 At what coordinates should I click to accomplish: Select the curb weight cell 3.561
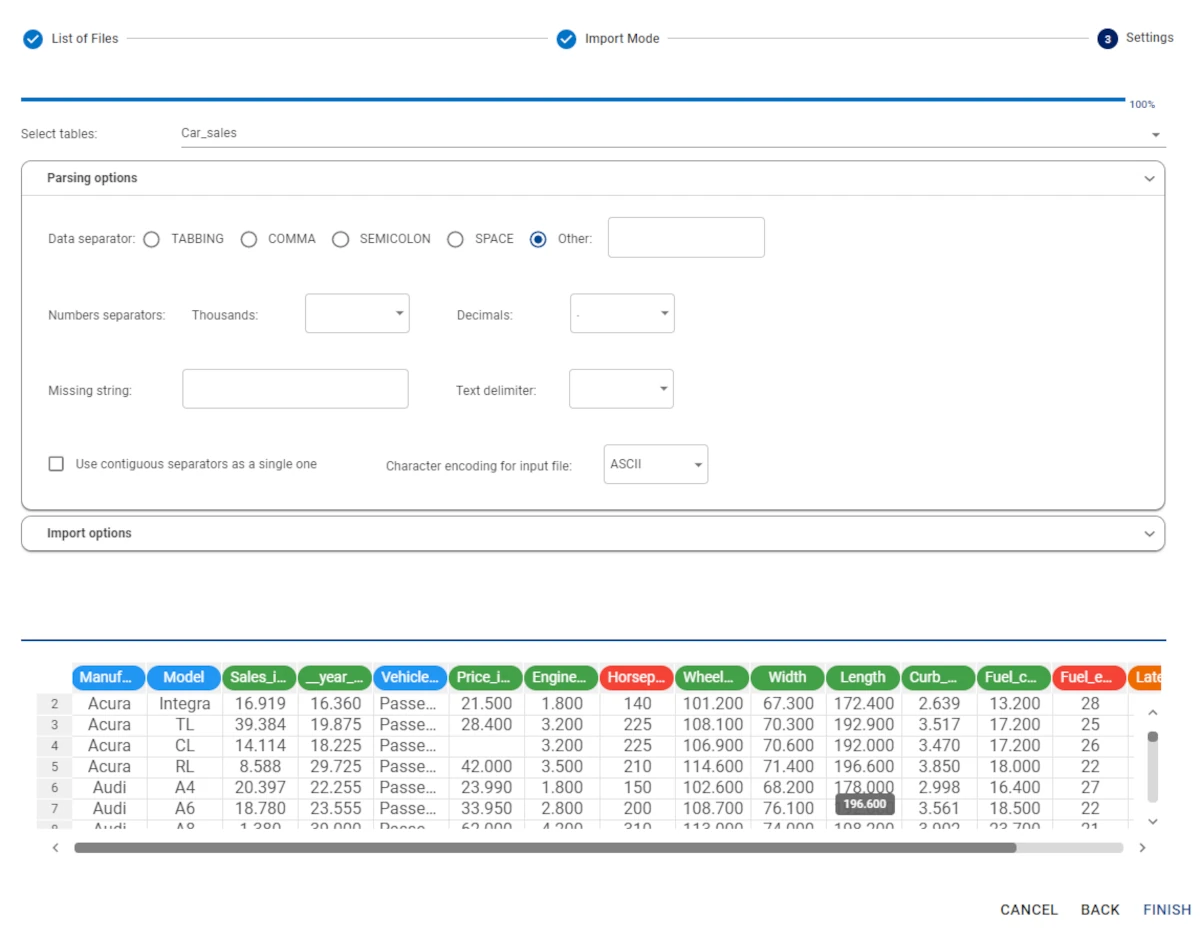pos(939,809)
